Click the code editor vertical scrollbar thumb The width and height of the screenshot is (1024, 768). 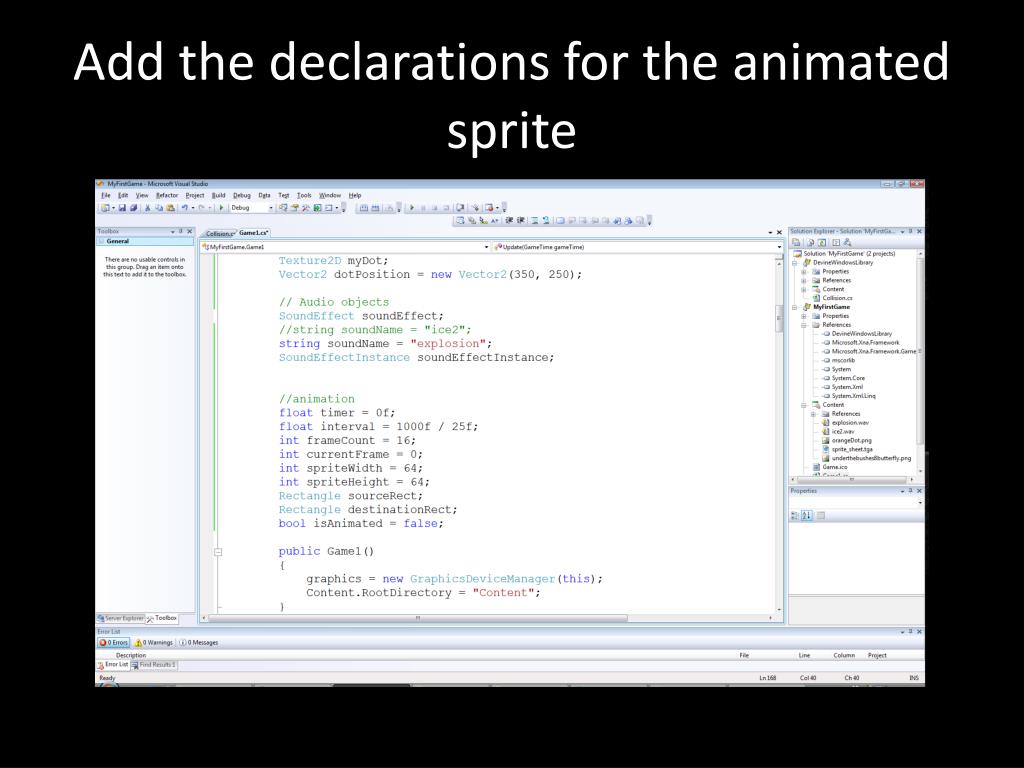778,319
